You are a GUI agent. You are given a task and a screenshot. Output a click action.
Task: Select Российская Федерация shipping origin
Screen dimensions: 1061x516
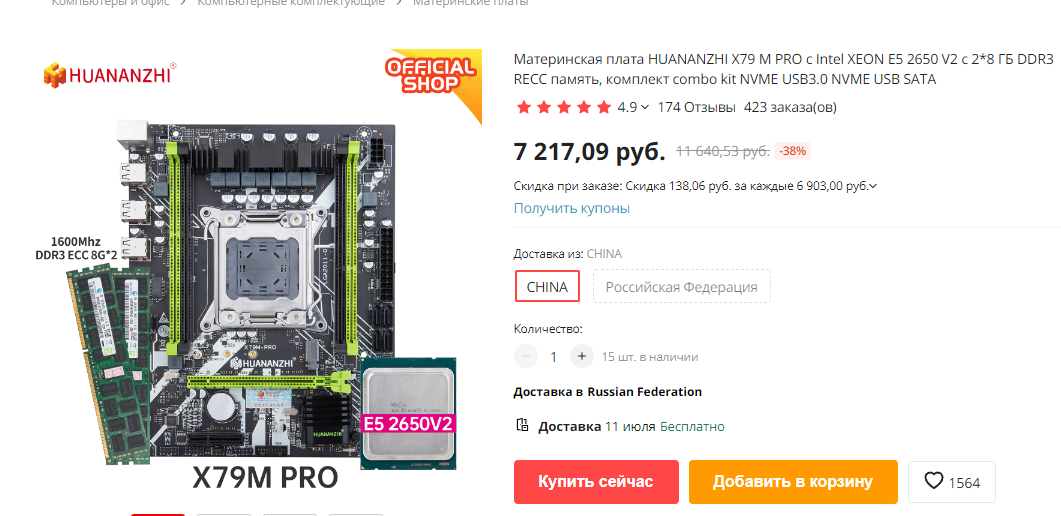[x=681, y=286]
